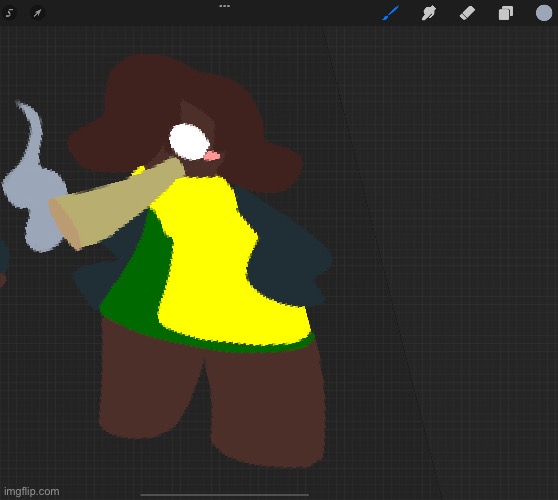This screenshot has width=558, height=500.
Task: Select the Eraser tool
Action: tap(467, 14)
